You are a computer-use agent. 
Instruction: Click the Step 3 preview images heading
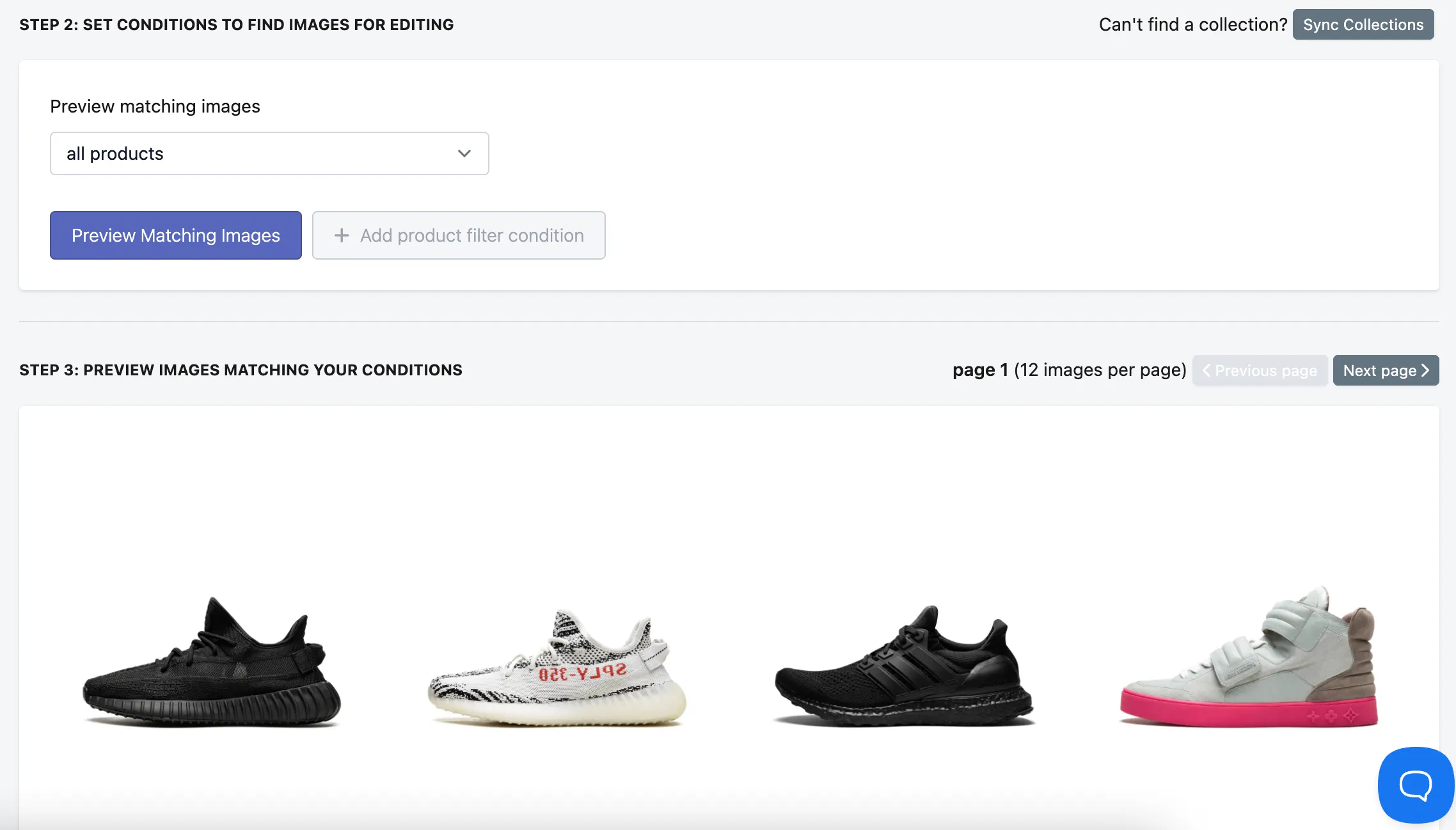241,370
